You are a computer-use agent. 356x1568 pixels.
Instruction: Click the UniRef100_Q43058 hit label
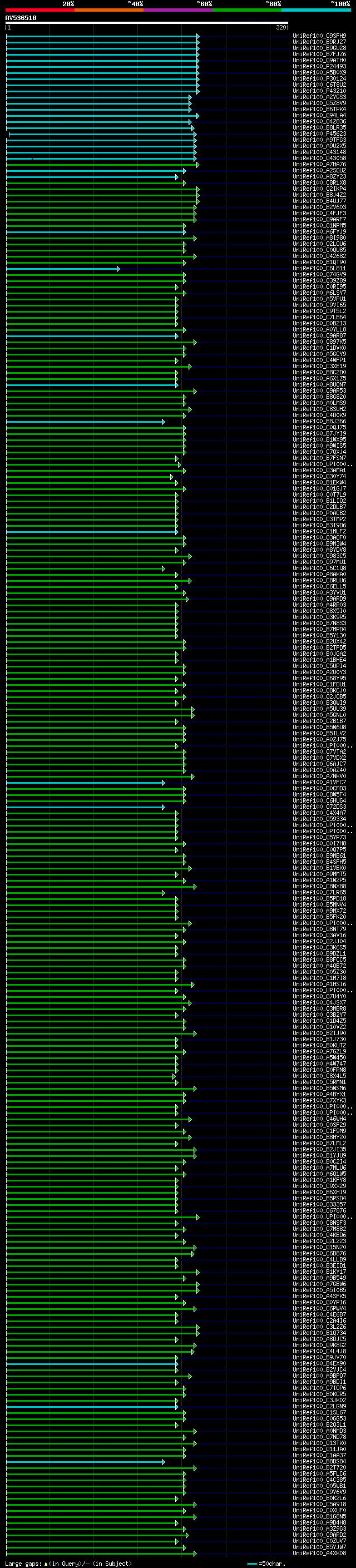319,159
